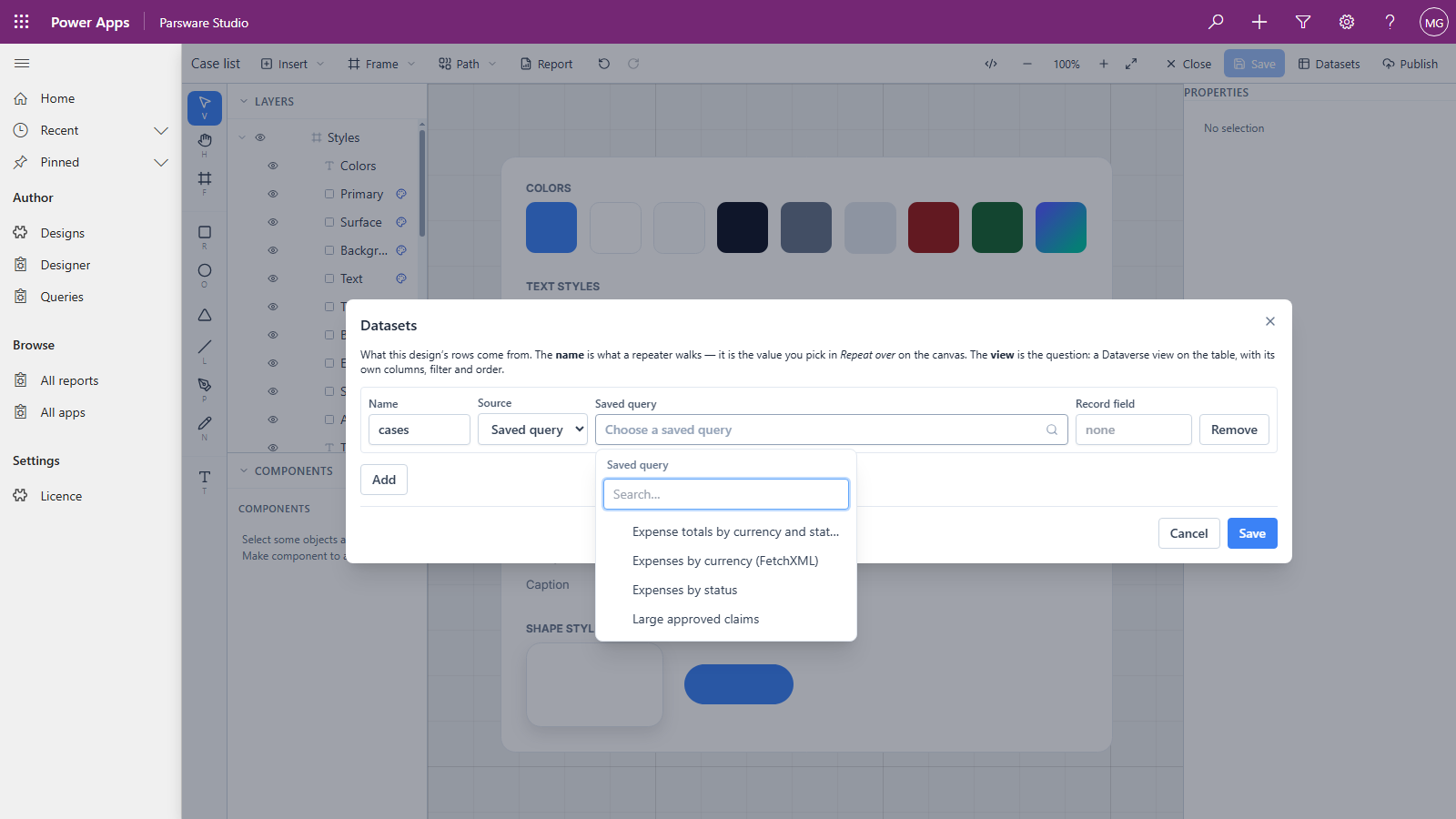This screenshot has height=819, width=1456.
Task: Select the ellipse shape tool
Action: [x=205, y=274]
